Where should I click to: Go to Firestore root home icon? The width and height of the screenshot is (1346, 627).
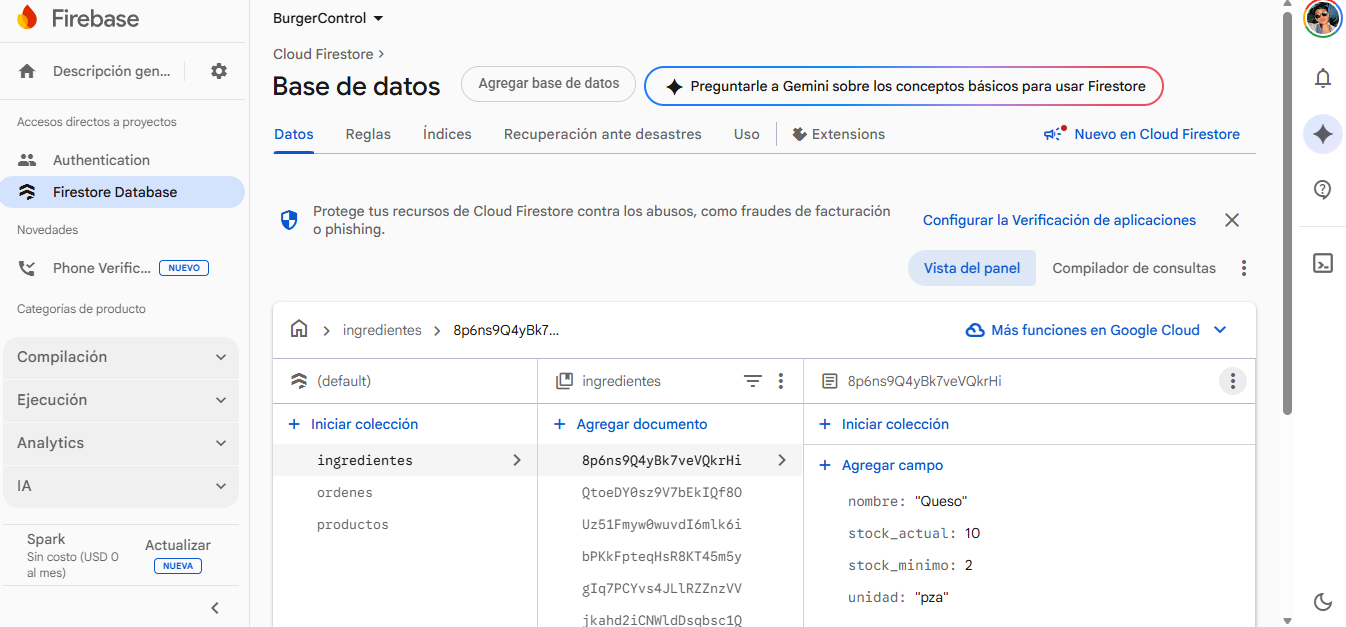click(298, 329)
